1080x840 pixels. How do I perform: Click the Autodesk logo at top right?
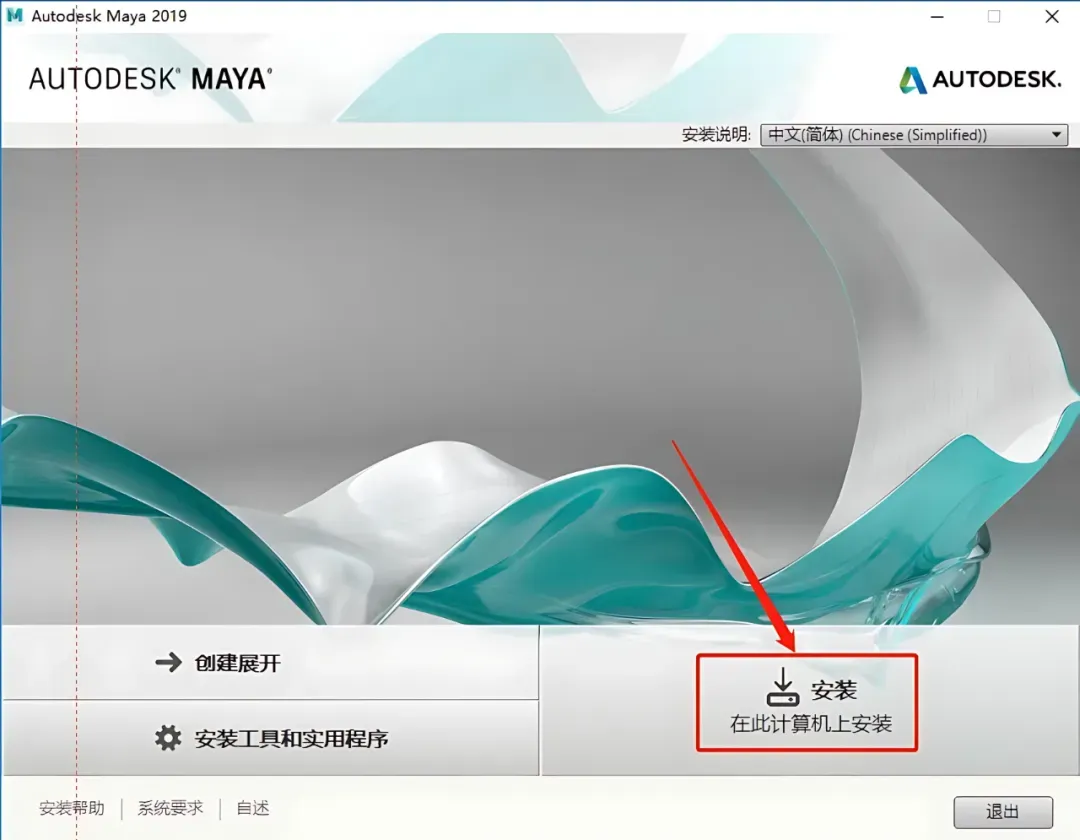point(980,80)
